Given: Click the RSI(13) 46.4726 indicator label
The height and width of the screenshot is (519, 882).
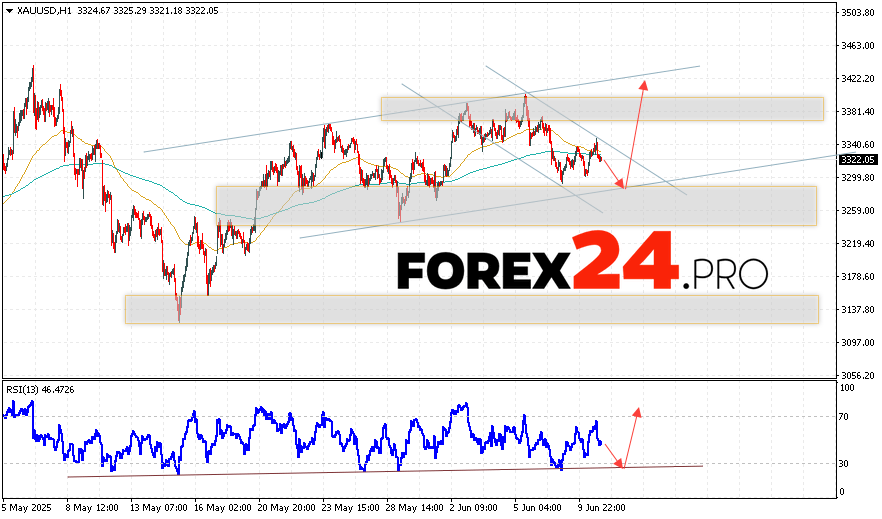Looking at the screenshot, I should point(41,386).
